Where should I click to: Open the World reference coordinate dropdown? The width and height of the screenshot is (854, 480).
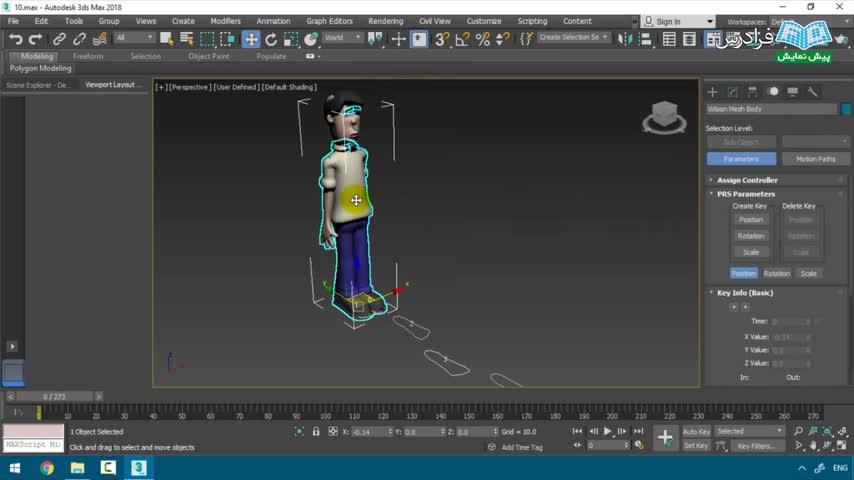[342, 38]
